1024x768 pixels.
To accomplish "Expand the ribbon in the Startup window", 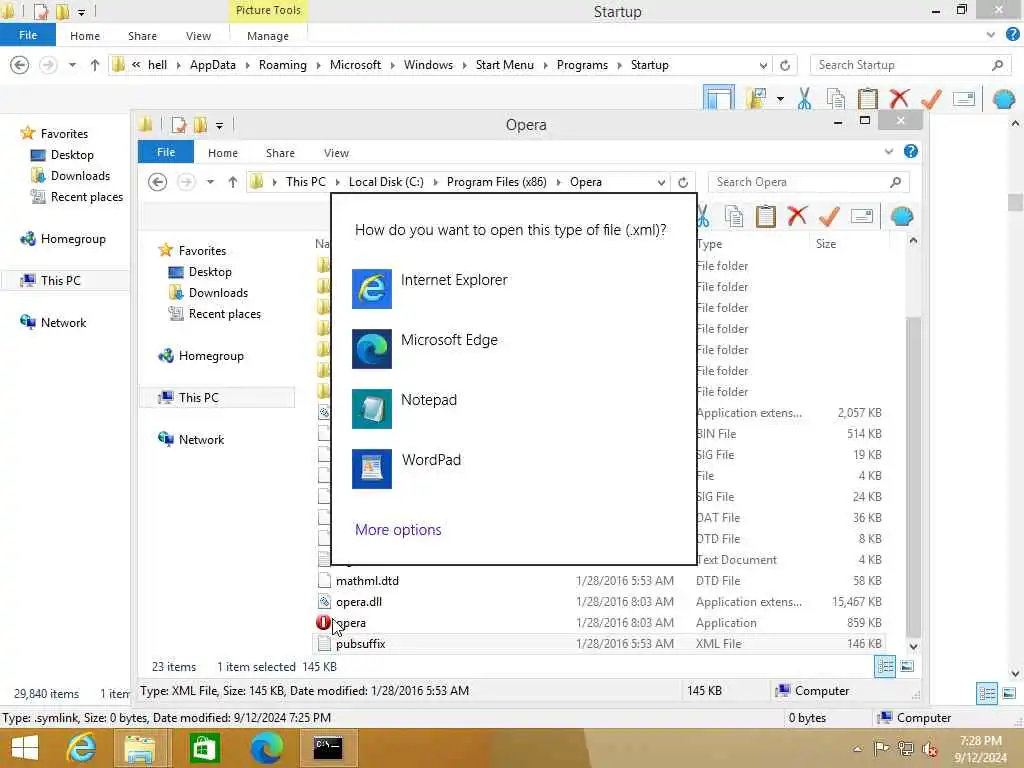I will coord(991,35).
